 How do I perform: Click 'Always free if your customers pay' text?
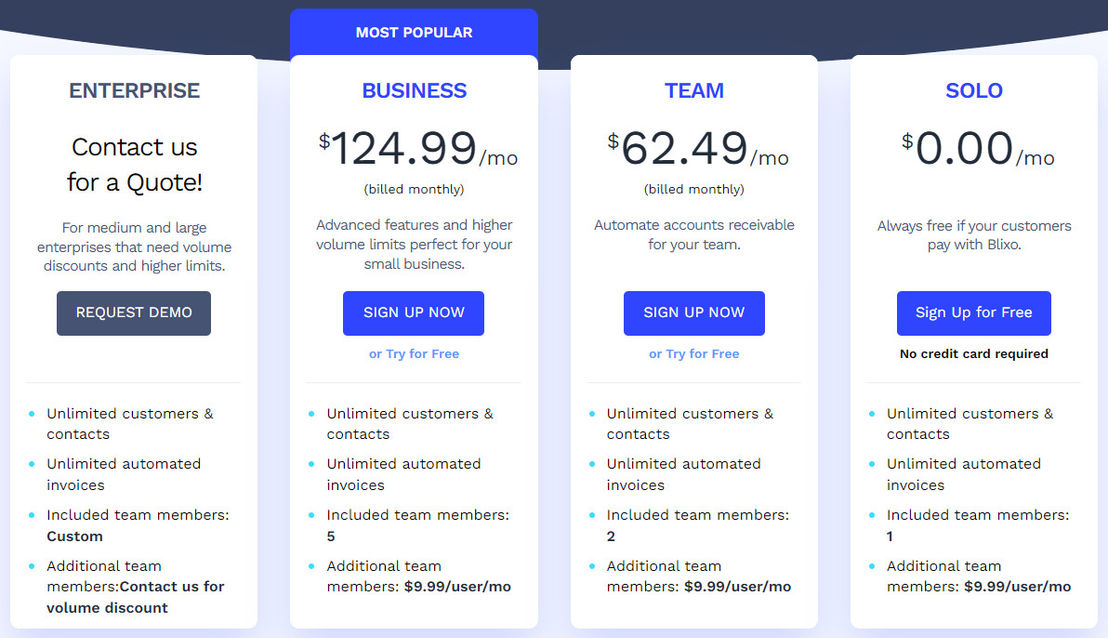coord(974,235)
